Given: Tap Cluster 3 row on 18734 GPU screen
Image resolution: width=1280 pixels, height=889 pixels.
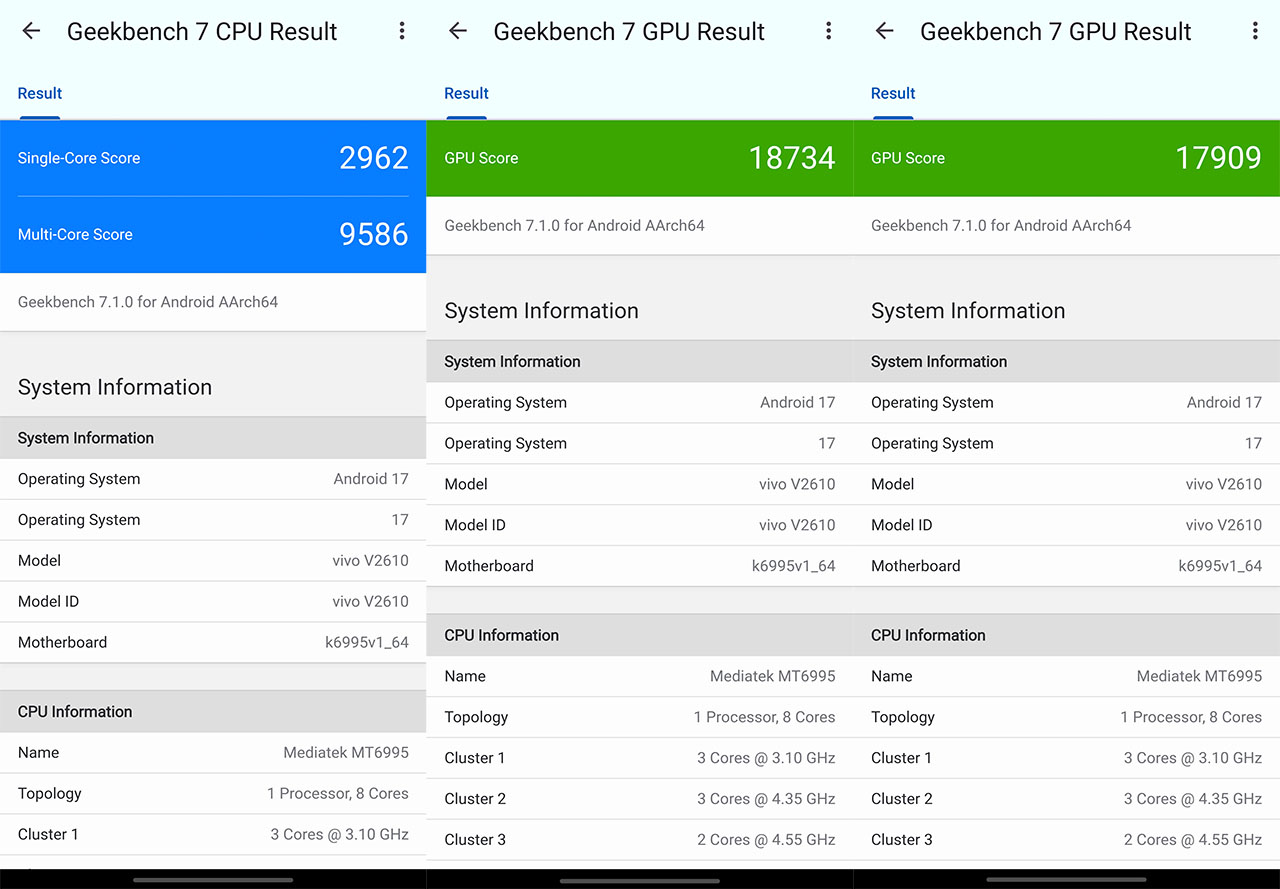Looking at the screenshot, I should (x=640, y=840).
